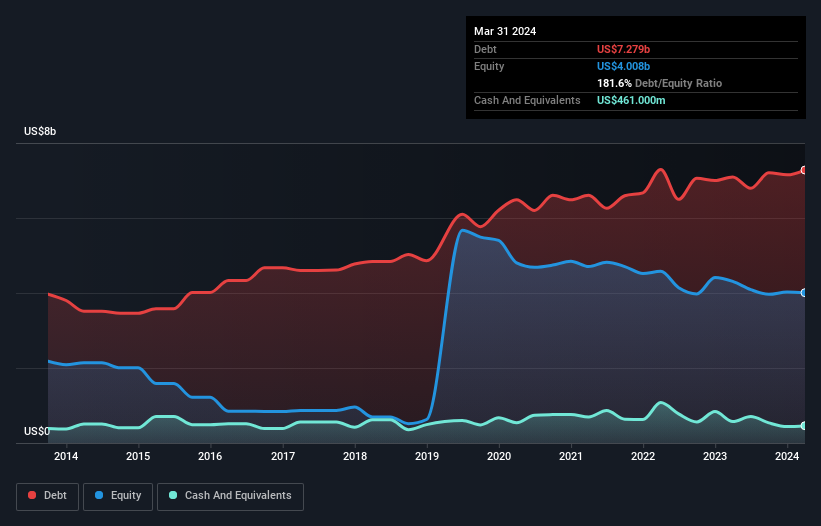Select the 2017 x-axis label
This screenshot has width=821, height=526.
pos(283,456)
